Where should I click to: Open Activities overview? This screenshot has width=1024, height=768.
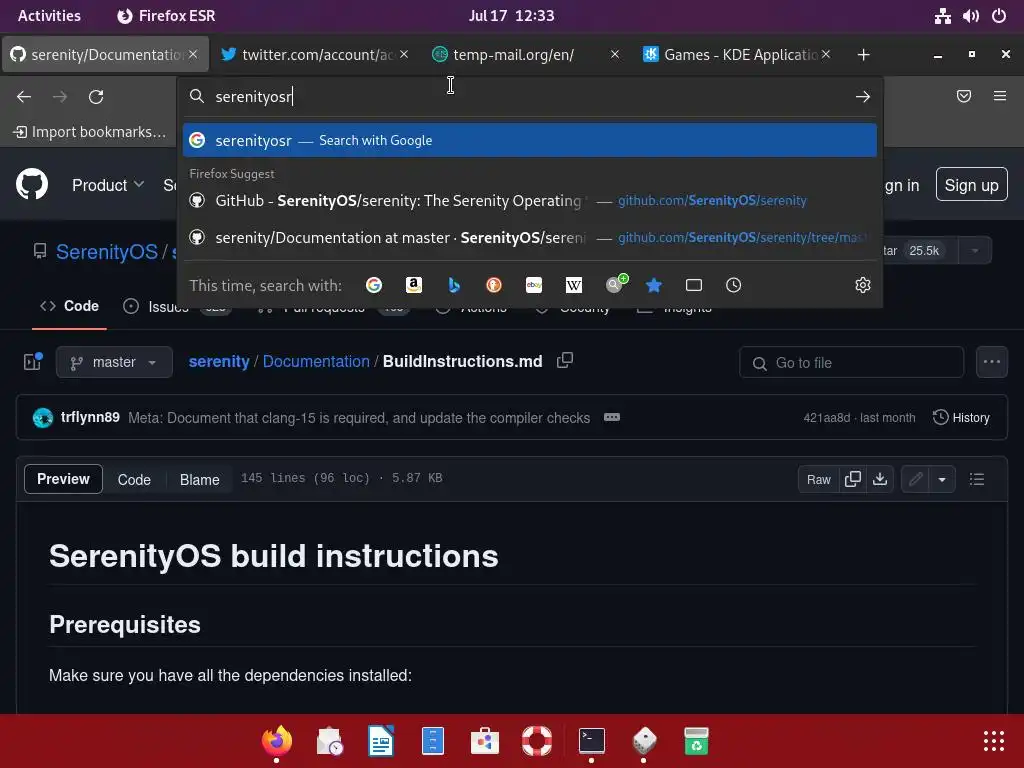point(49,16)
